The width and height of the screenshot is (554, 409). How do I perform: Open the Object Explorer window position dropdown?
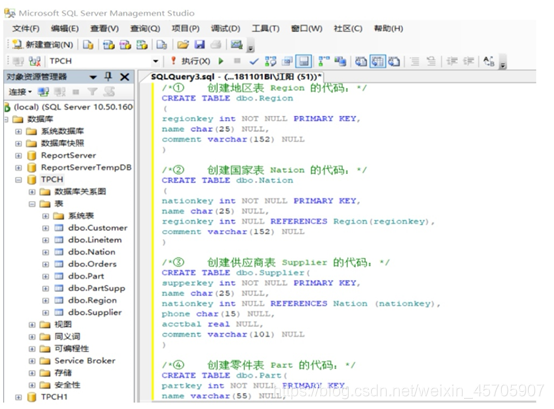point(93,77)
